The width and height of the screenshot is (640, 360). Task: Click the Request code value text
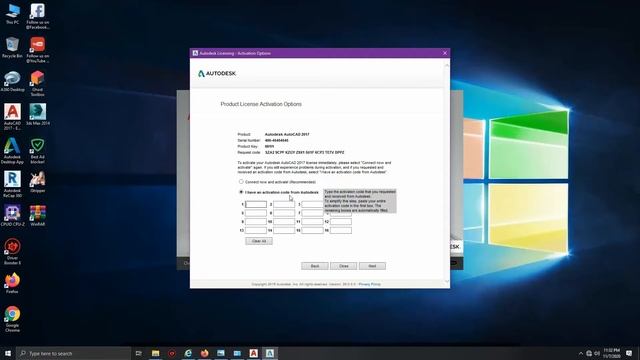pos(304,152)
